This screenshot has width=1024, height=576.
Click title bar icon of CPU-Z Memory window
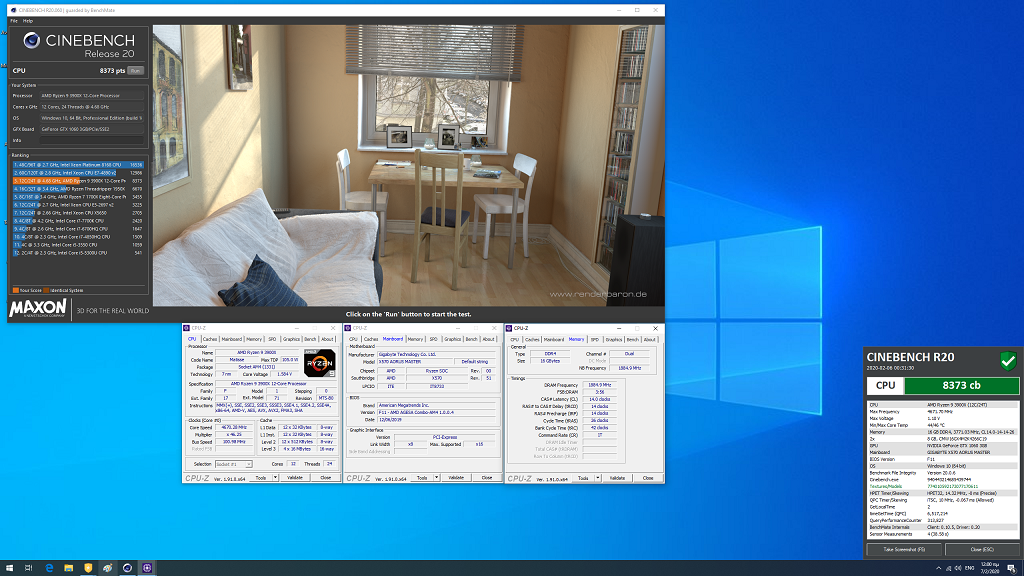point(509,328)
